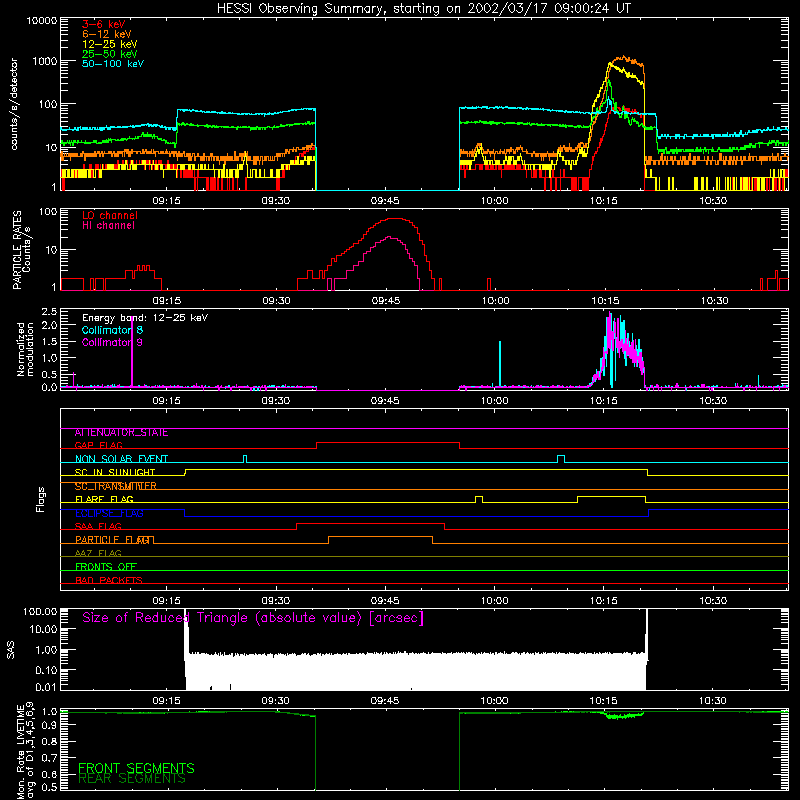Viewport: 800px width, 800px height.
Task: Click the counts/s/detector axis title
Action: tap(14, 104)
